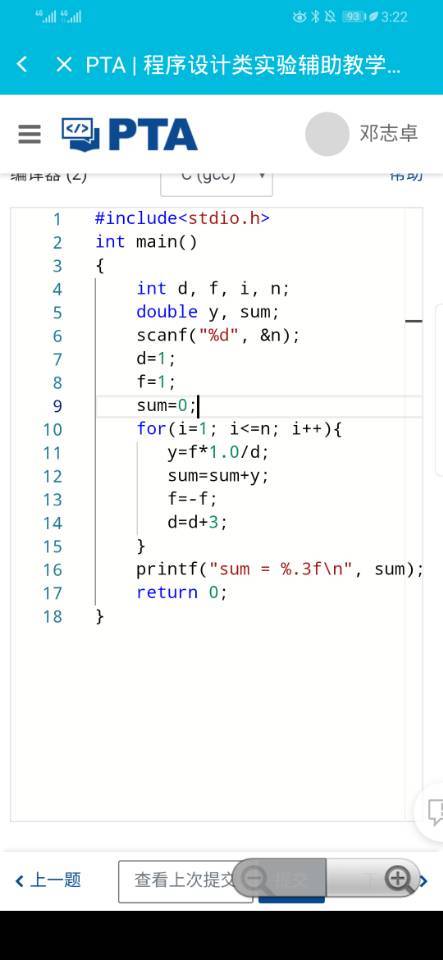Tap the 查看上次提交 button
Viewport: 443px width, 960px height.
tap(185, 880)
